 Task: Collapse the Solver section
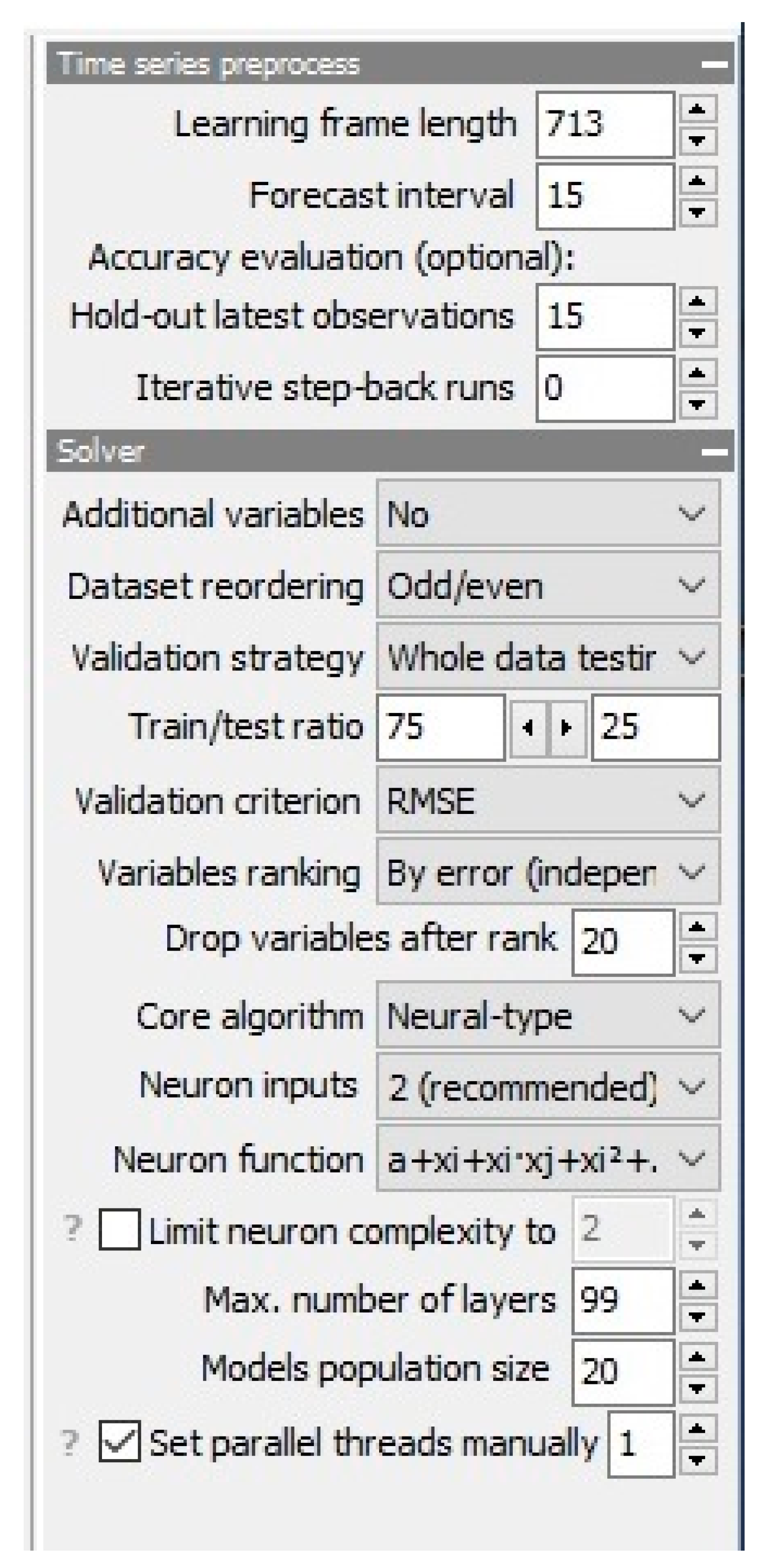tap(715, 452)
